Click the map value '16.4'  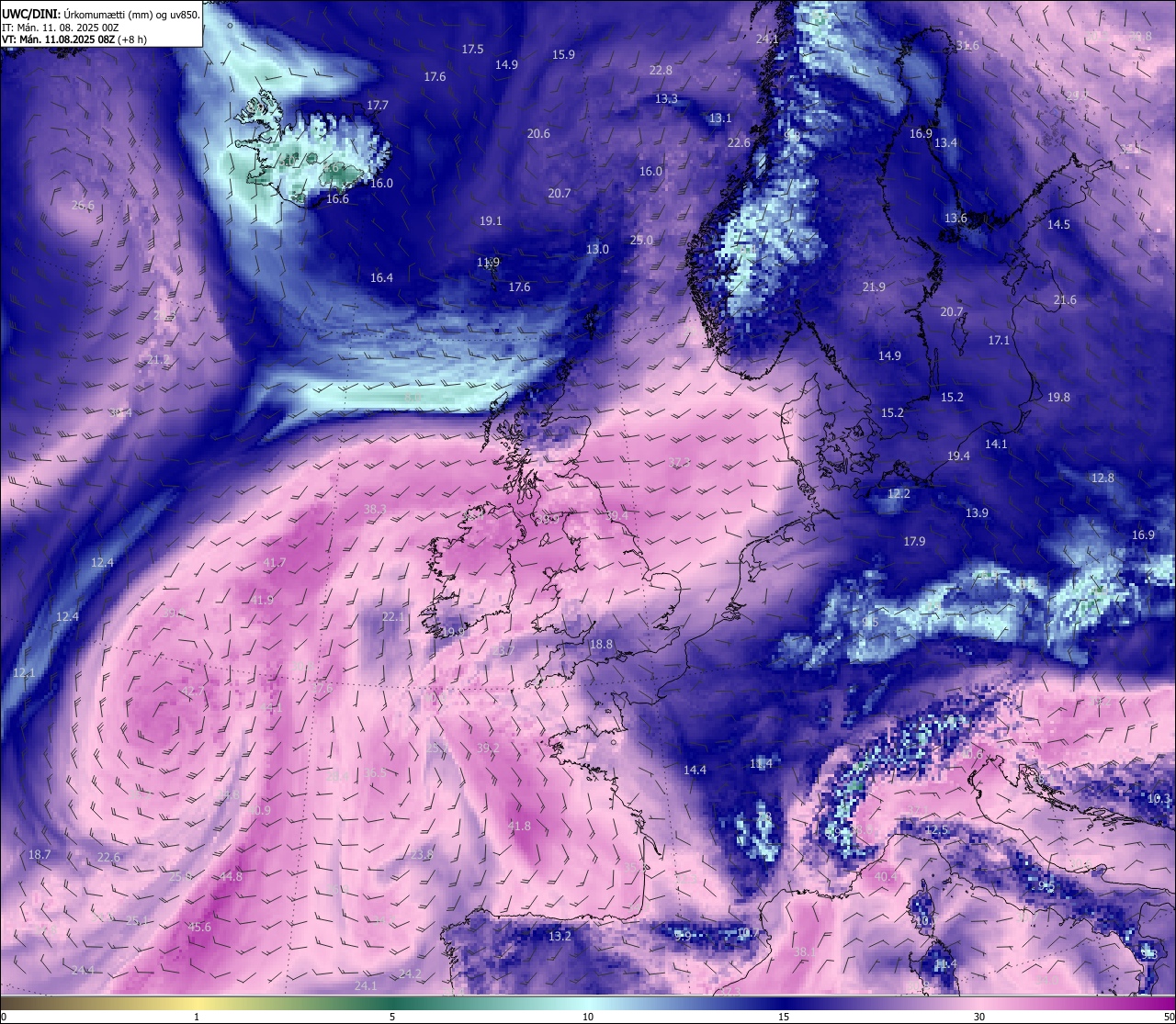[x=381, y=278]
